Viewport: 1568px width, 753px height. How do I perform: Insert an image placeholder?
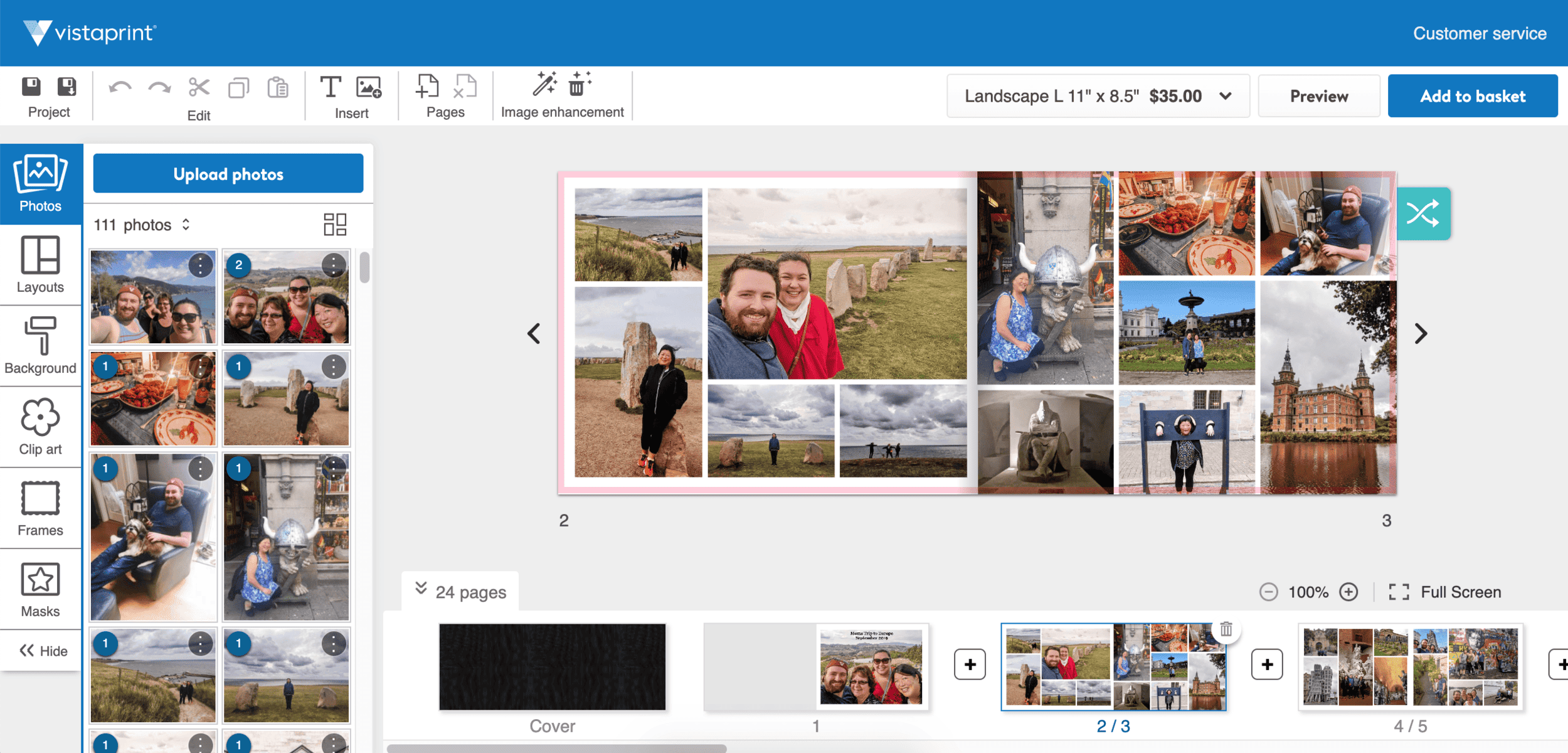click(369, 87)
